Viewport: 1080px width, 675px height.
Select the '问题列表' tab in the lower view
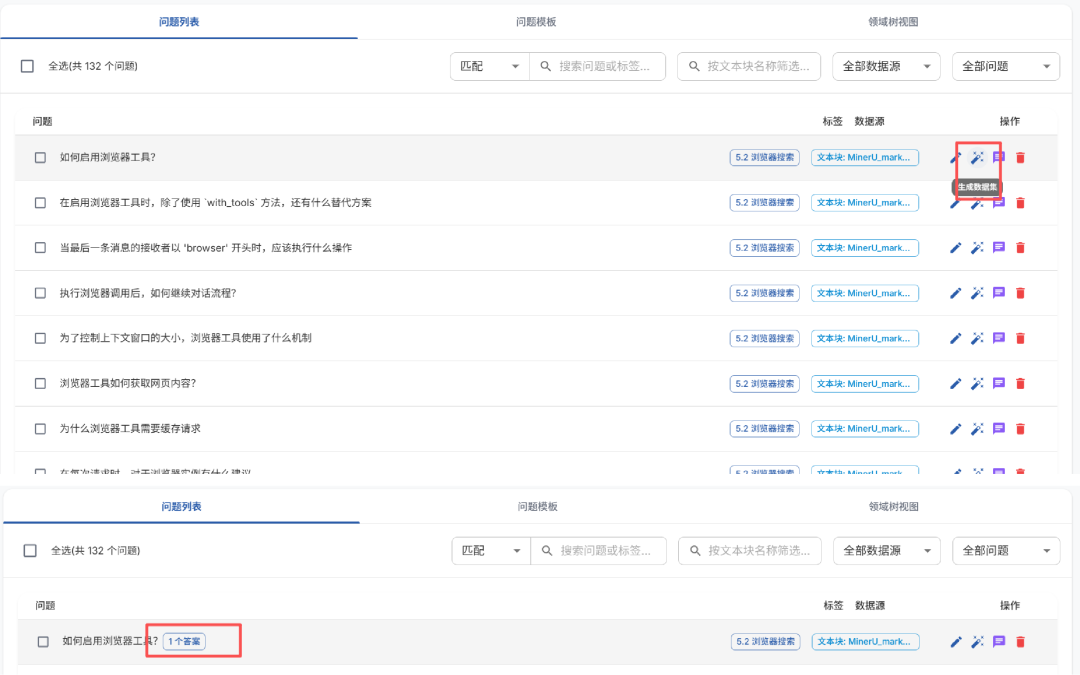181,506
